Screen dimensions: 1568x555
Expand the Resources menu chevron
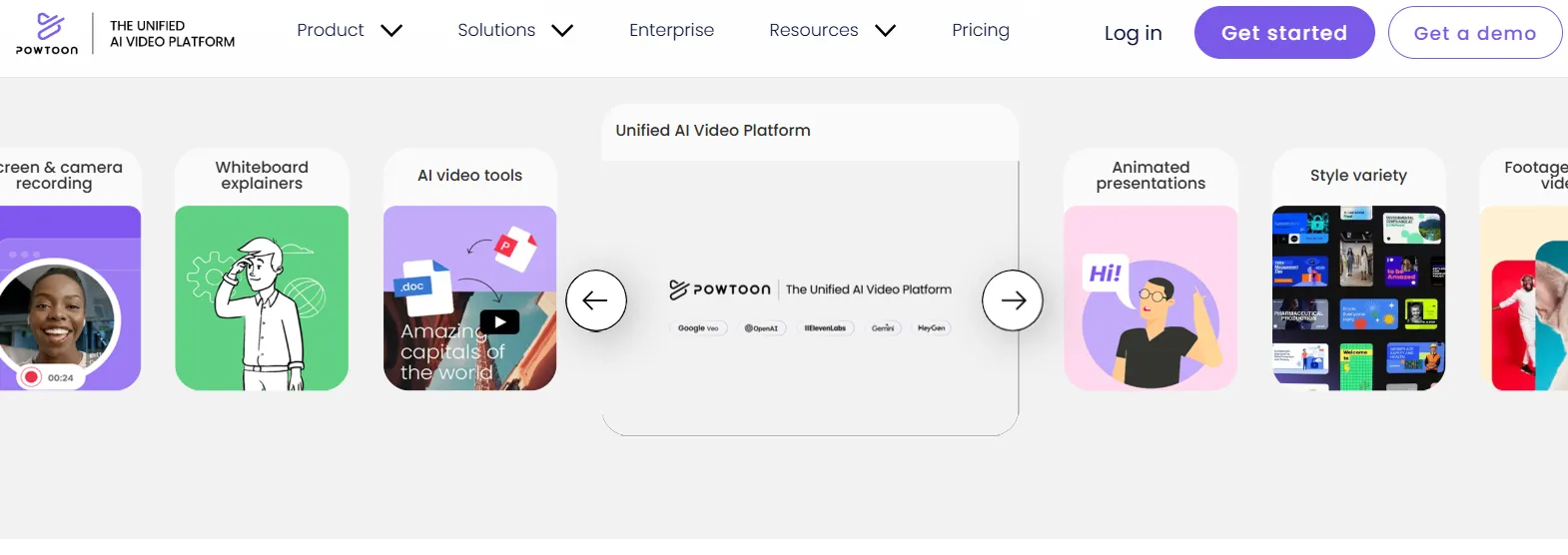[885, 31]
